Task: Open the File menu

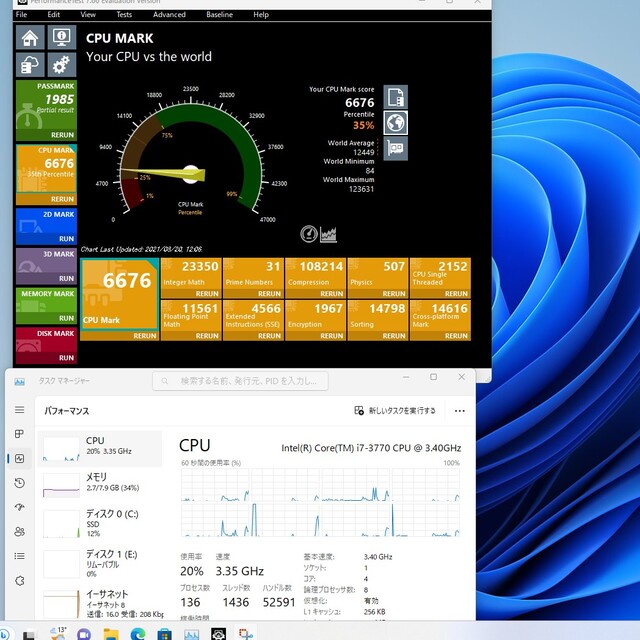Action: tap(22, 15)
